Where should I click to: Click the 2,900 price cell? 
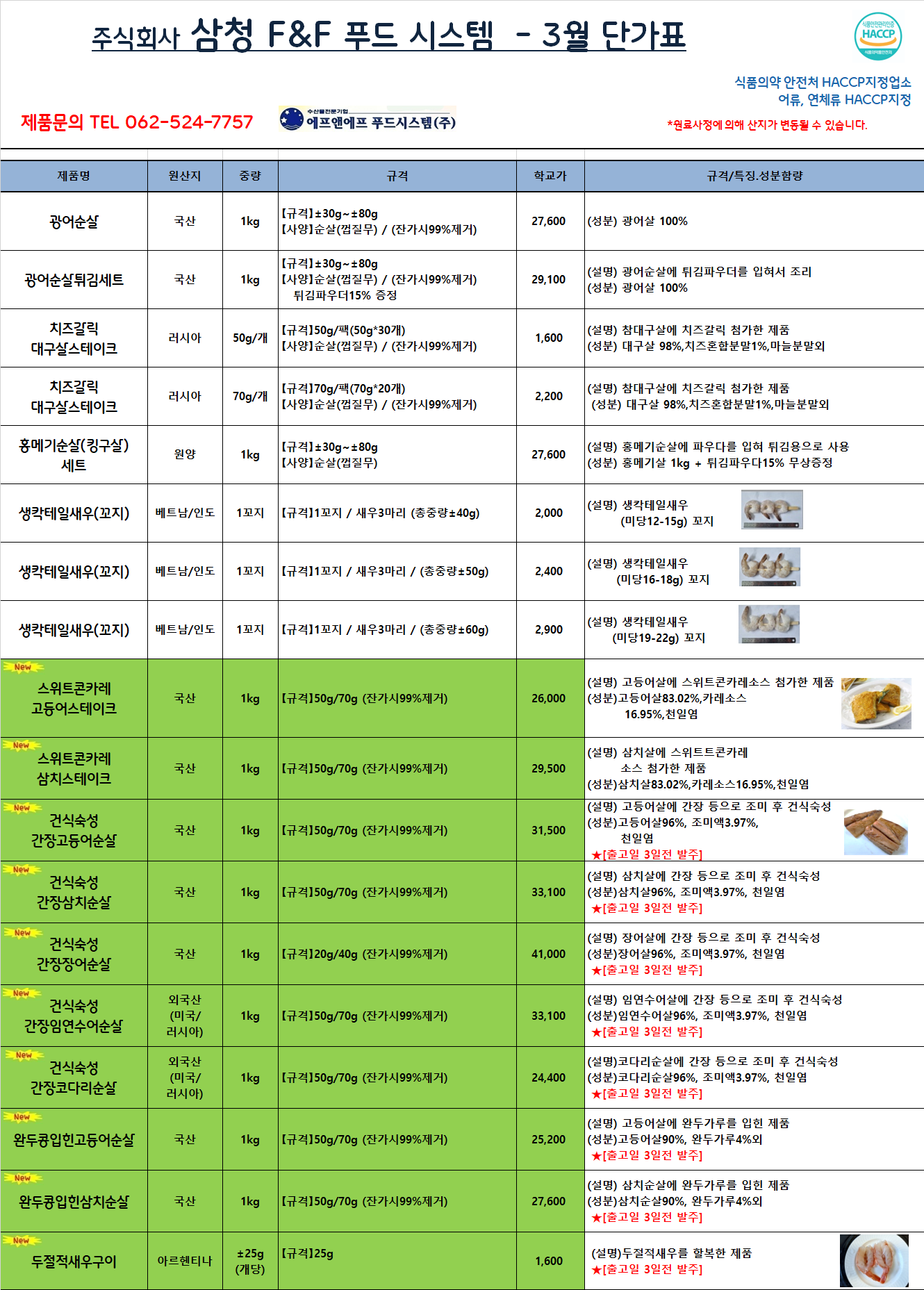coord(549,629)
